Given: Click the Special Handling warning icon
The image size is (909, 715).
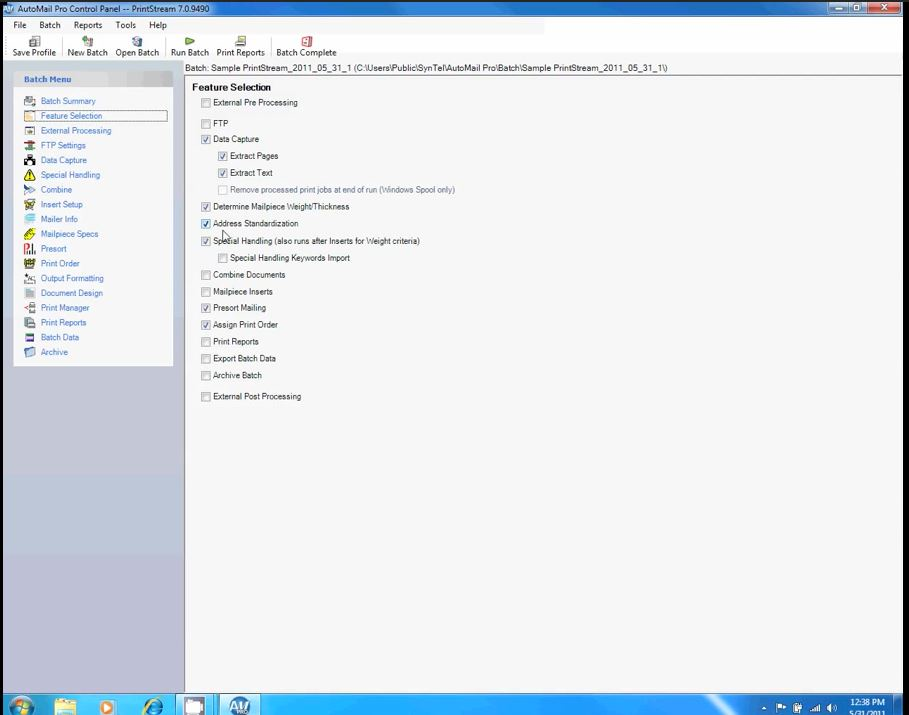Looking at the screenshot, I should point(29,174).
